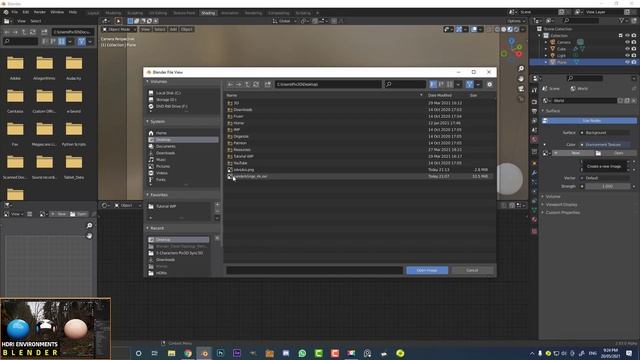
Task: Select the Resources folder row
Action: coord(359,150)
